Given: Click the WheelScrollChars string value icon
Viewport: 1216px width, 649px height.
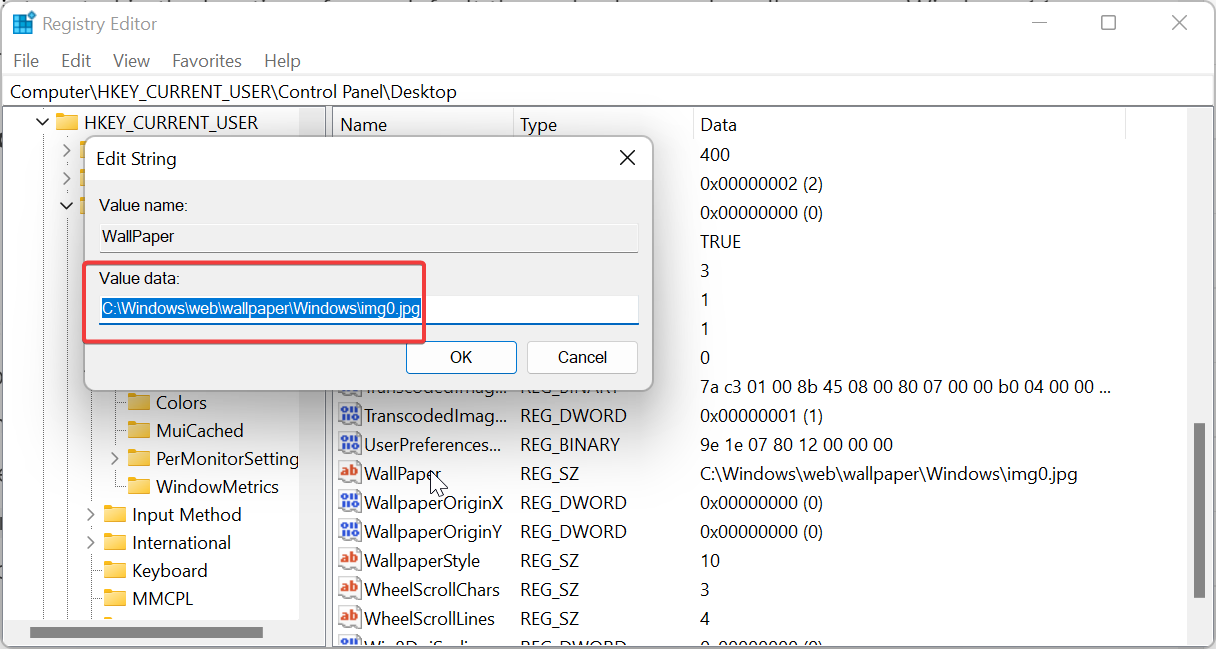Looking at the screenshot, I should click(x=348, y=589).
